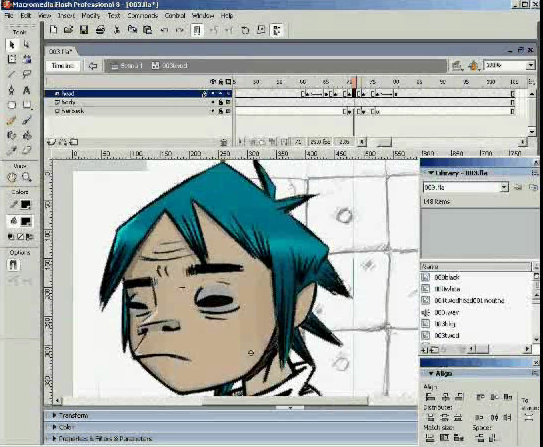
Task: Select the Pen tool
Action: coord(12,90)
